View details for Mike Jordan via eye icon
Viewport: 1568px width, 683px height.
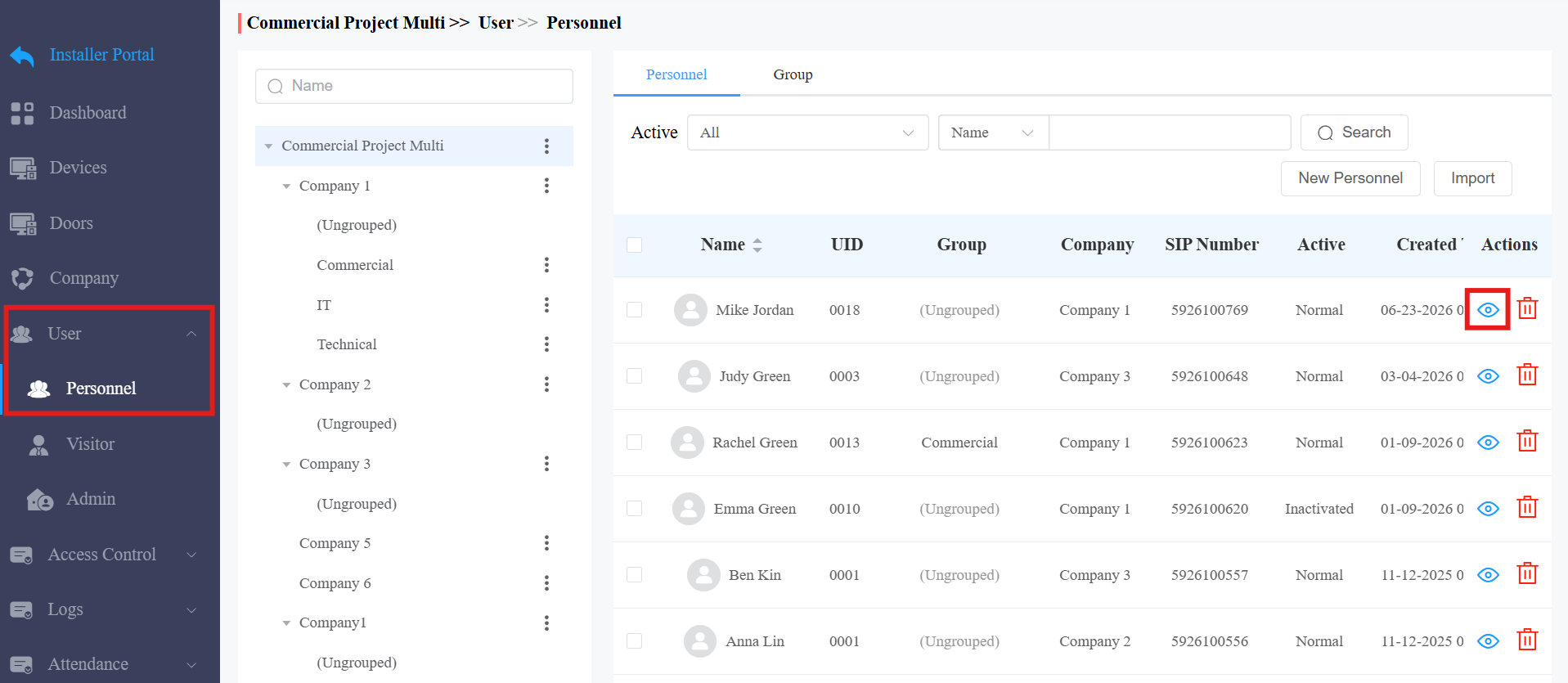pyautogui.click(x=1488, y=310)
